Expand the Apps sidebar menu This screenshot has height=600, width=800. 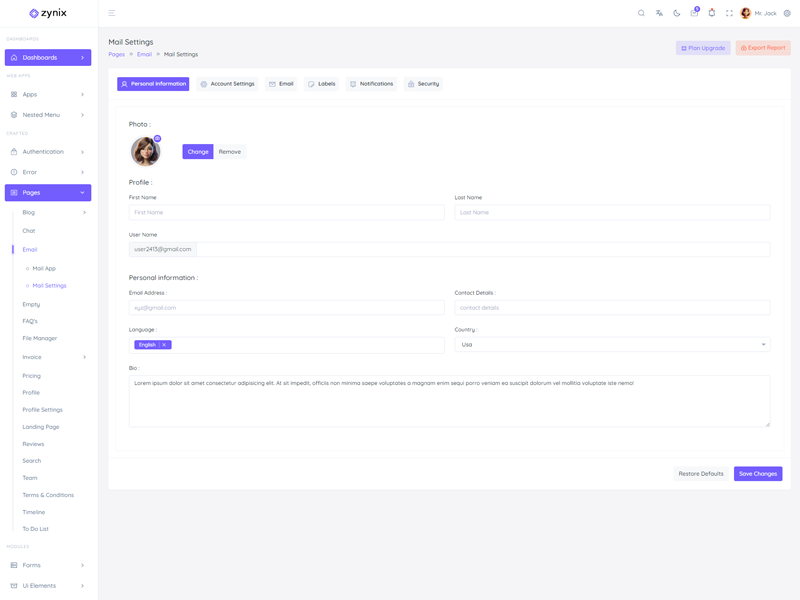coord(48,94)
